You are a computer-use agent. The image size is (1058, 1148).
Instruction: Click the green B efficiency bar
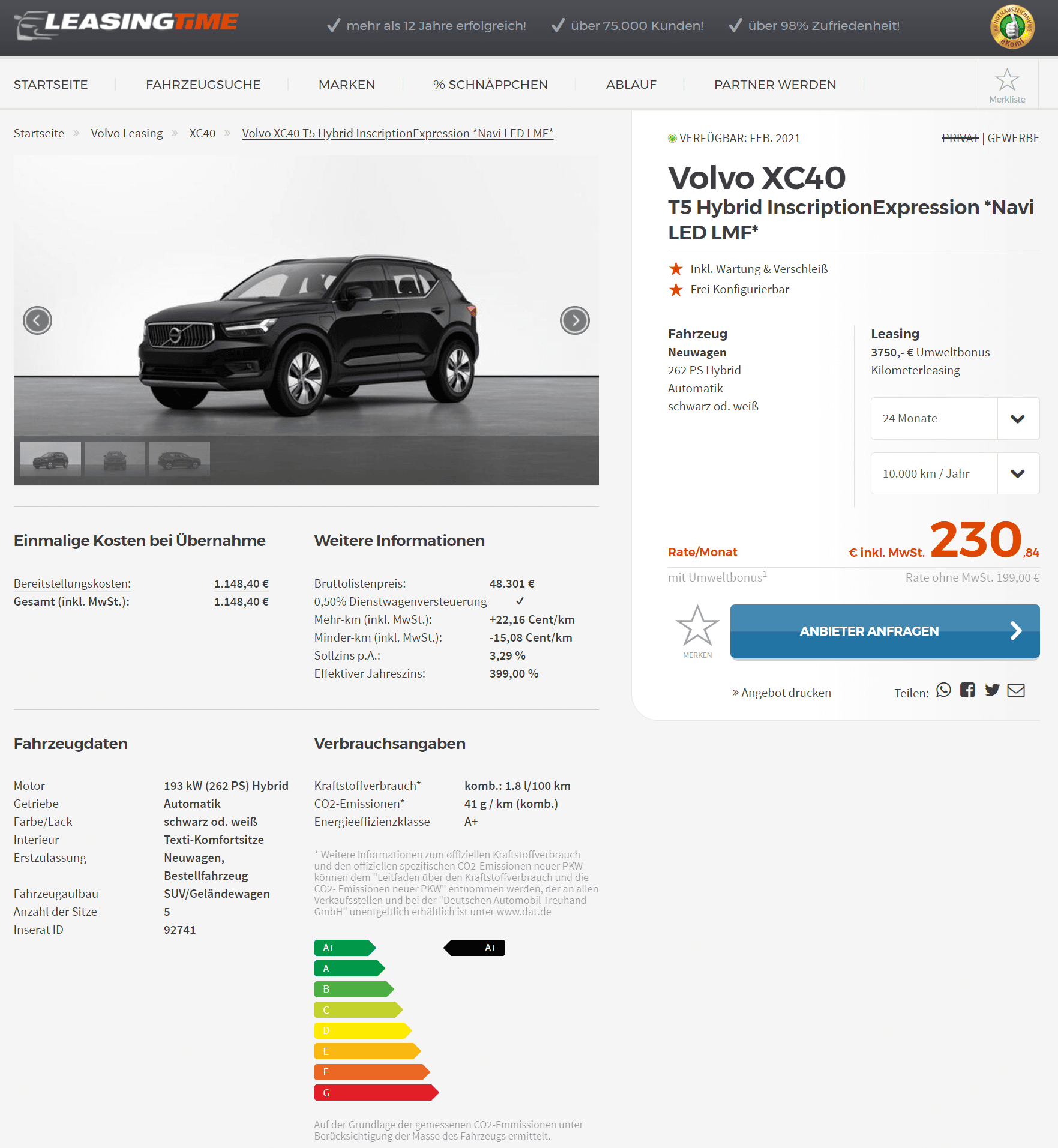pyautogui.click(x=354, y=989)
